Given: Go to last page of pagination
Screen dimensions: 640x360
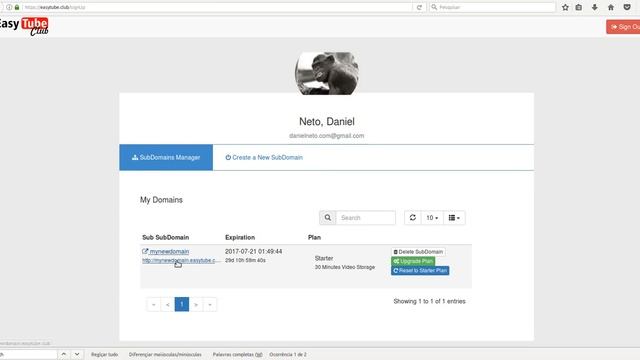Looking at the screenshot, I should tap(210, 304).
